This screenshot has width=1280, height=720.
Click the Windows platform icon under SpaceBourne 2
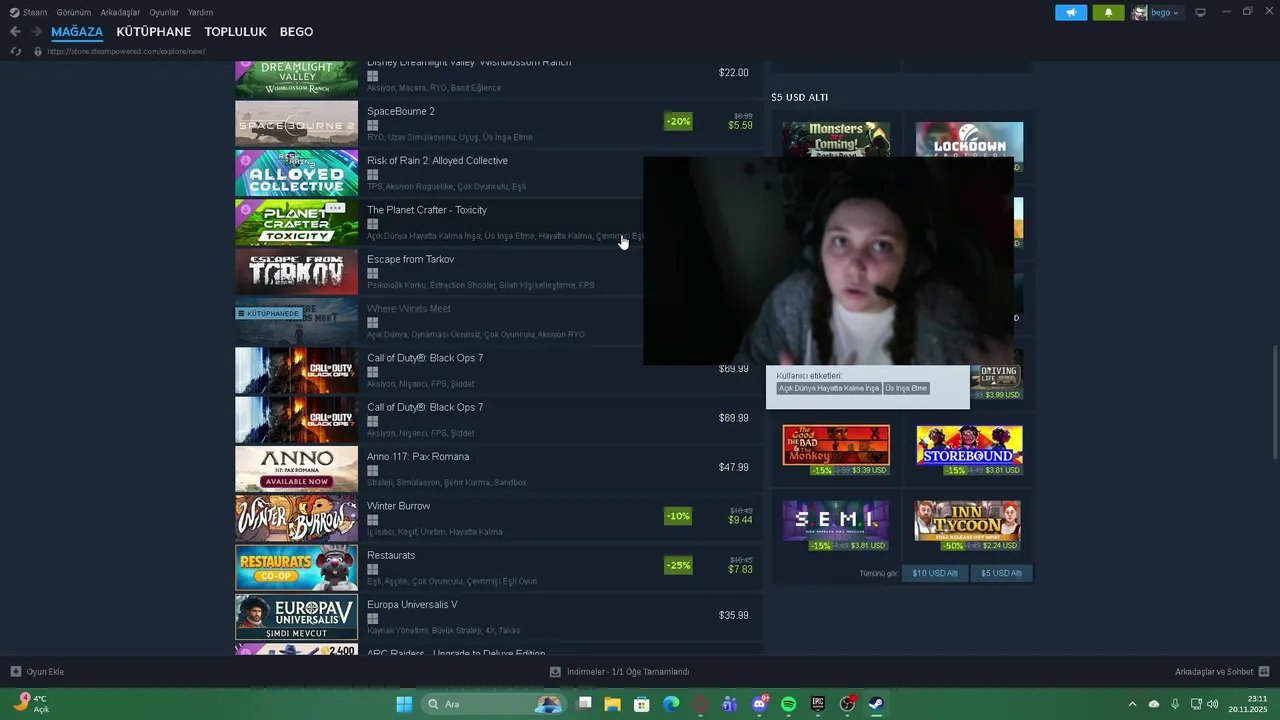tap(372, 125)
